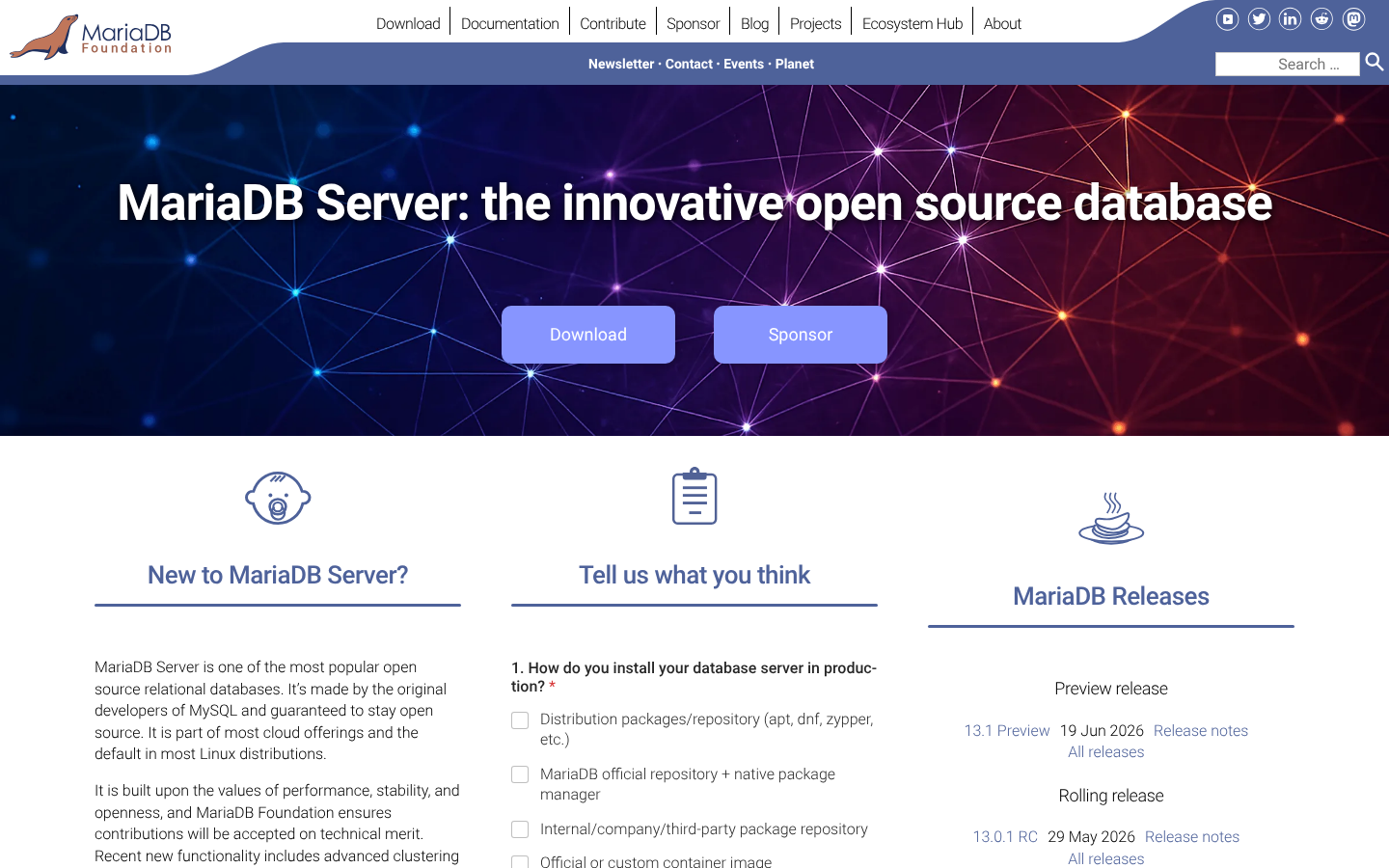Viewport: 1389px width, 868px height.
Task: Open the 13.0.1 RC release link
Action: [x=1005, y=837]
